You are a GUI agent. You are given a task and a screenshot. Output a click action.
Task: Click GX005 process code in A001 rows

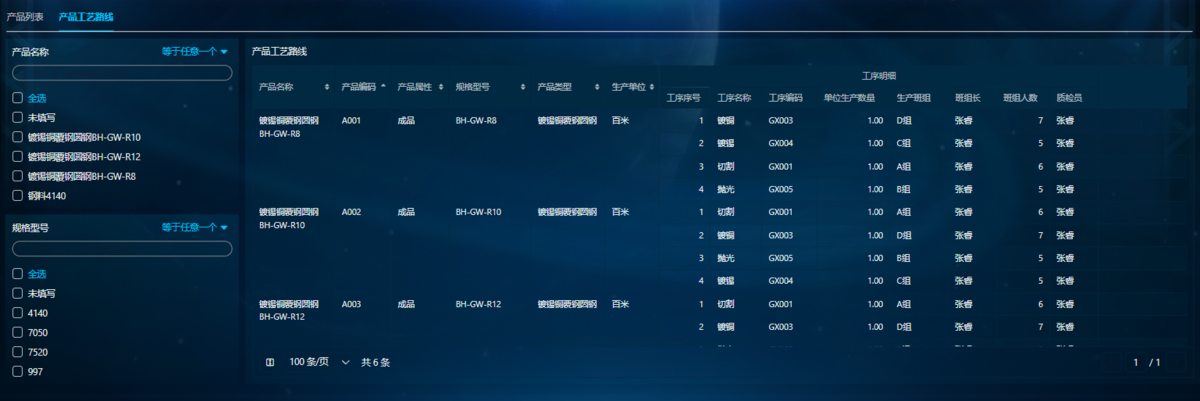781,189
